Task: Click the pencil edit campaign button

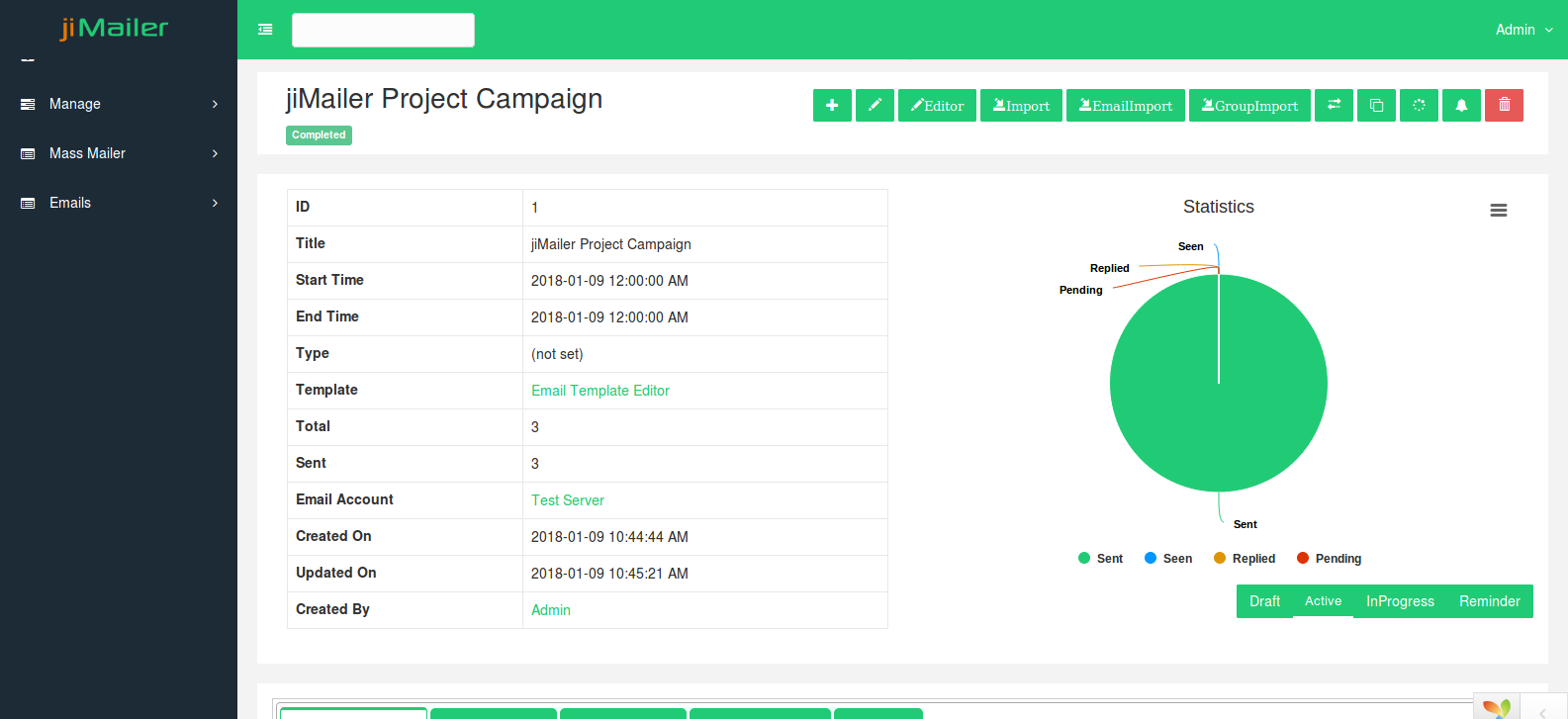Action: (875, 105)
